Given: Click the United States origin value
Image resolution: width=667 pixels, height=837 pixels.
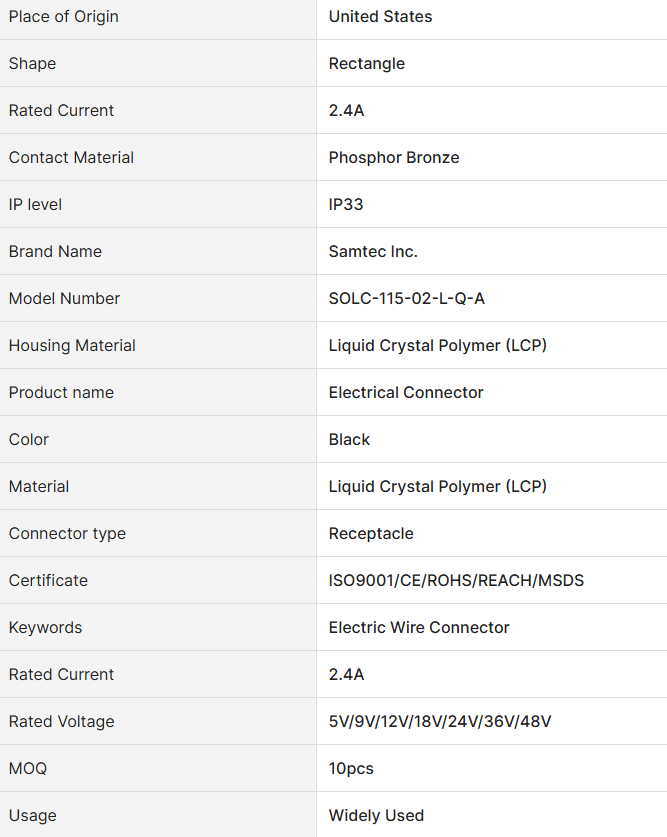Looking at the screenshot, I should 380,17.
